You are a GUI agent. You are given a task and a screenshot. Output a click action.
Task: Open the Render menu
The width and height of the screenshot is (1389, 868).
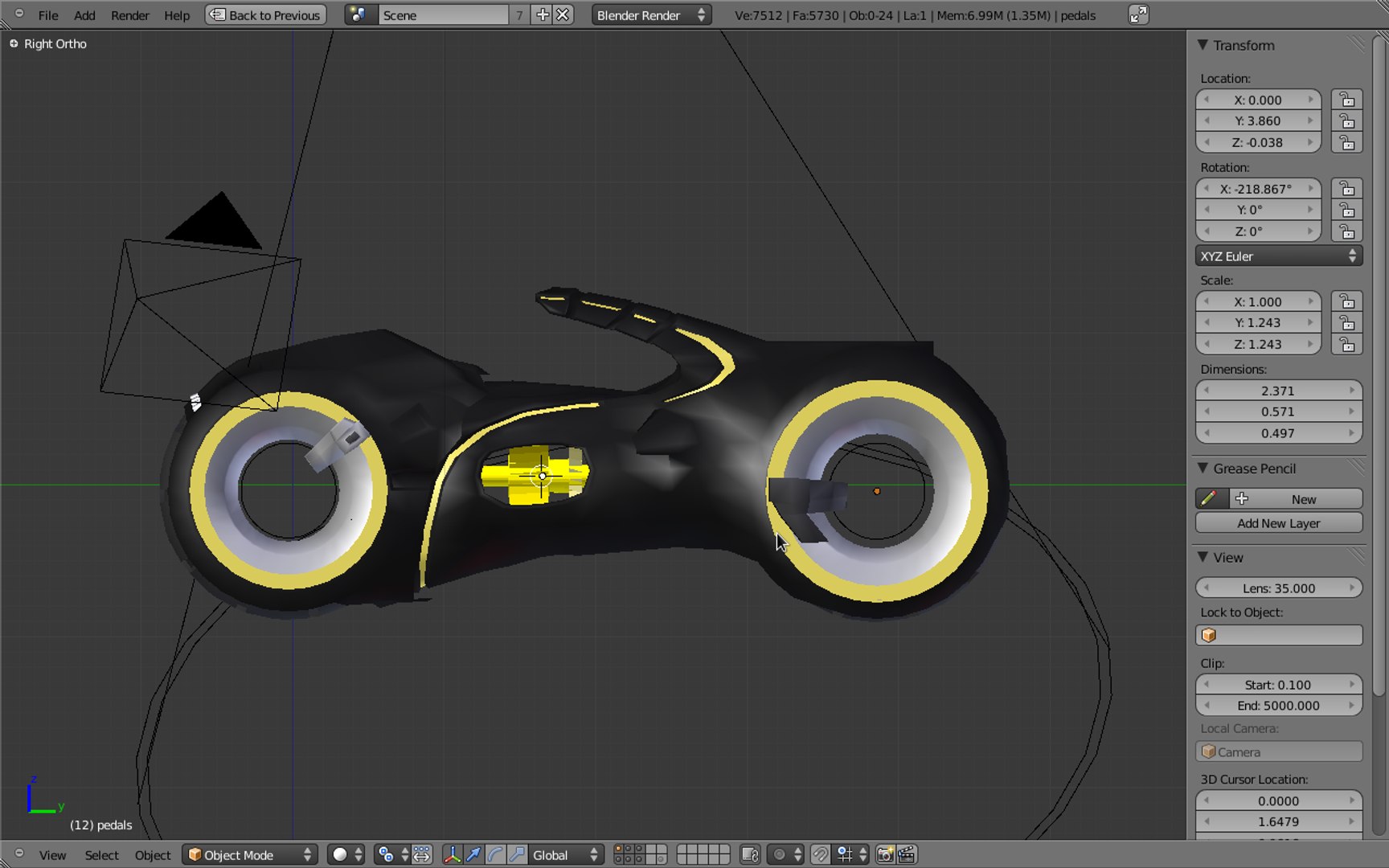[129, 15]
